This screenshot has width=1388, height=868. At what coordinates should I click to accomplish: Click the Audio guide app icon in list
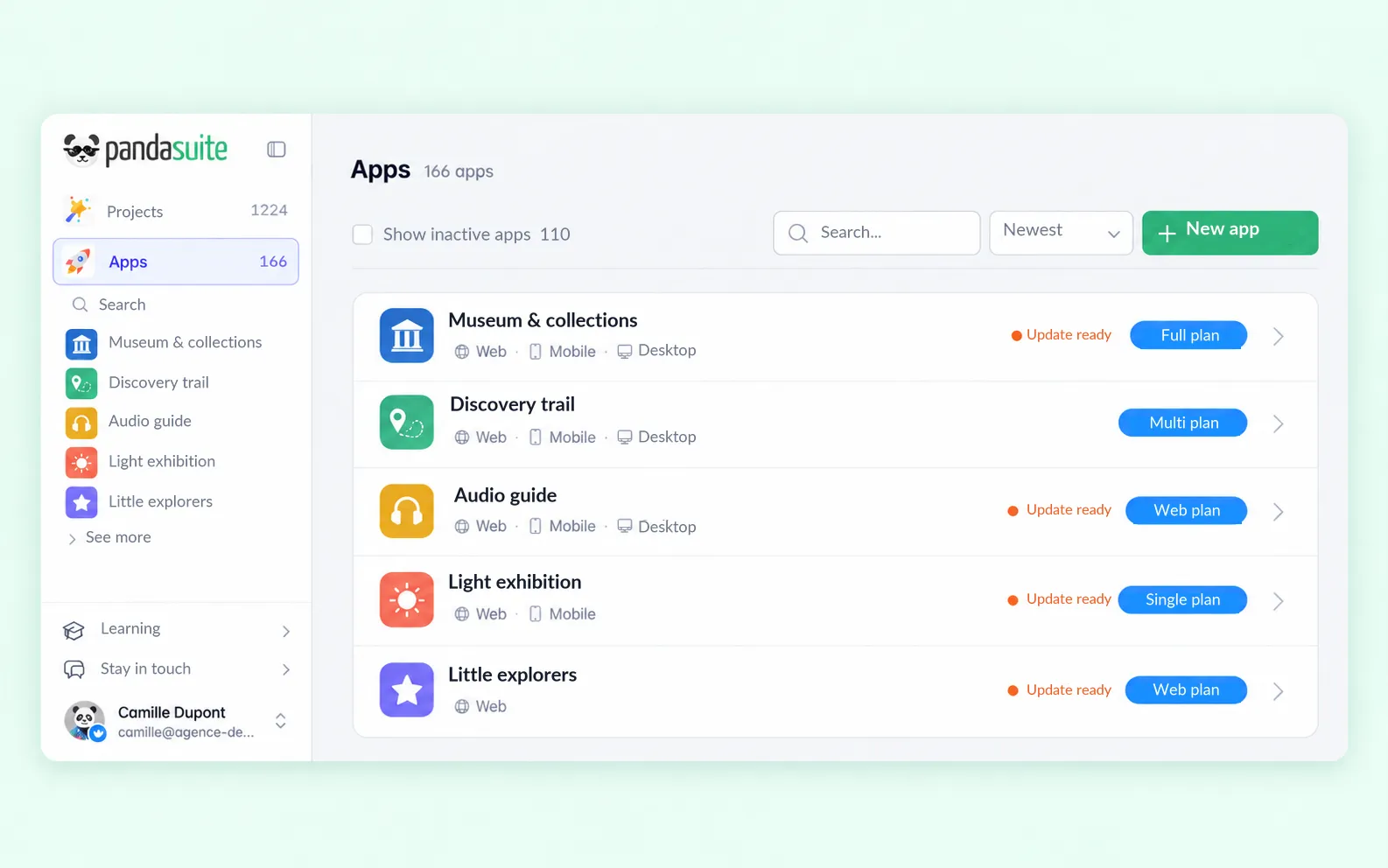pos(407,511)
